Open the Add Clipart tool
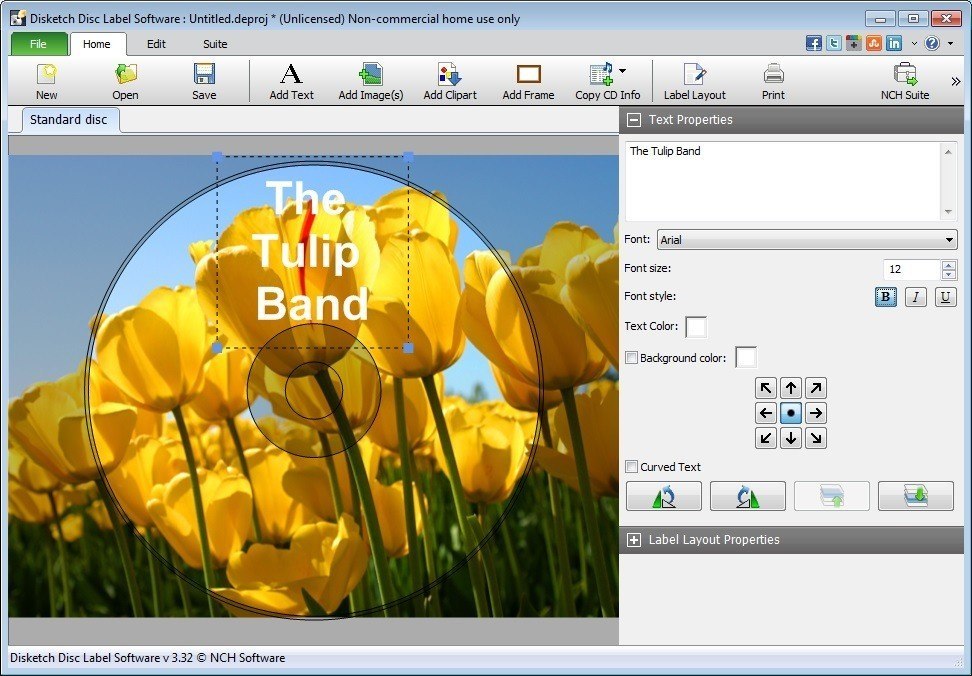 [449, 80]
